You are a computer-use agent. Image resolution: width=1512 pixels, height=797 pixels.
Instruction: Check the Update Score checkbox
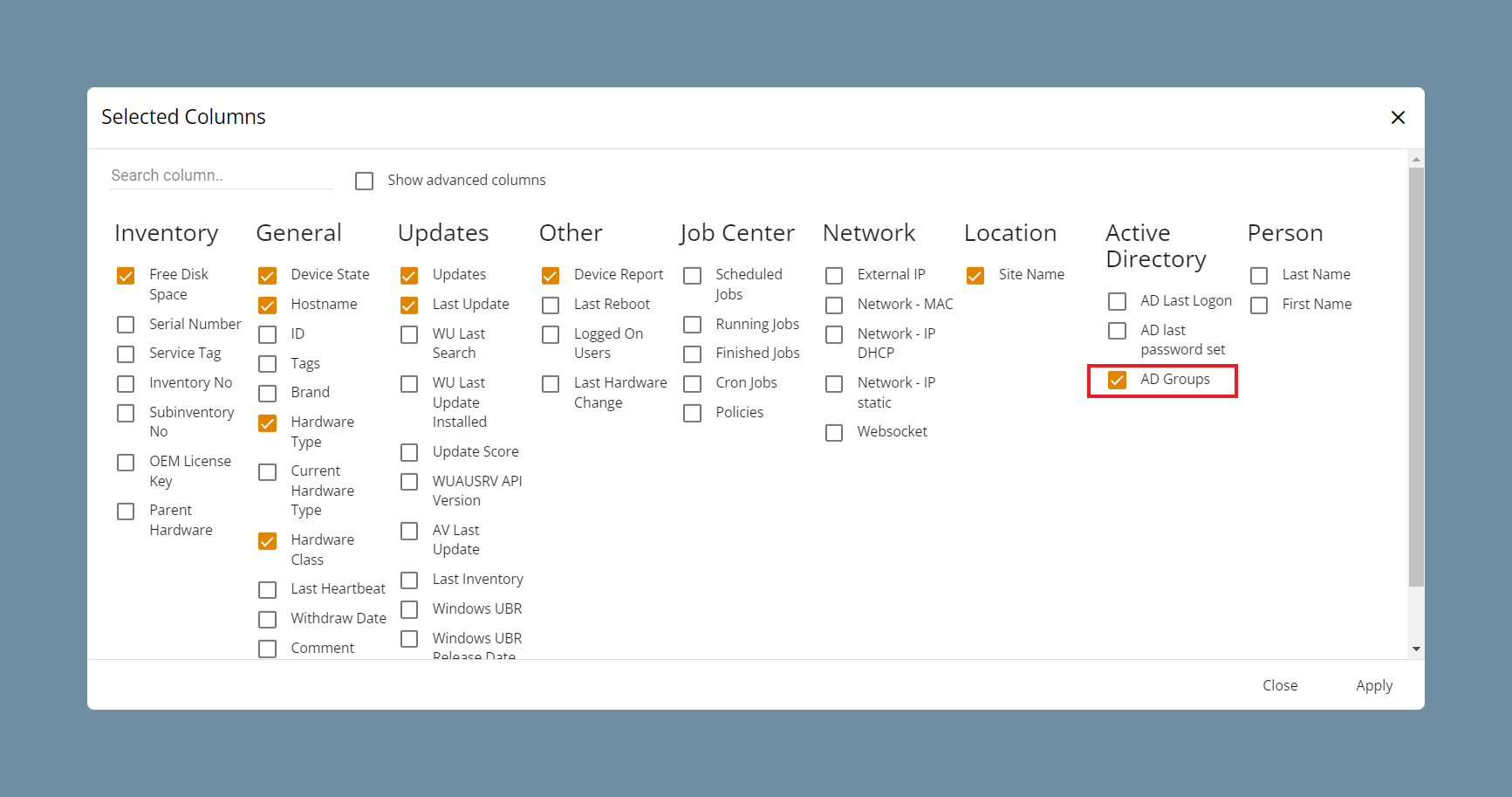point(409,452)
